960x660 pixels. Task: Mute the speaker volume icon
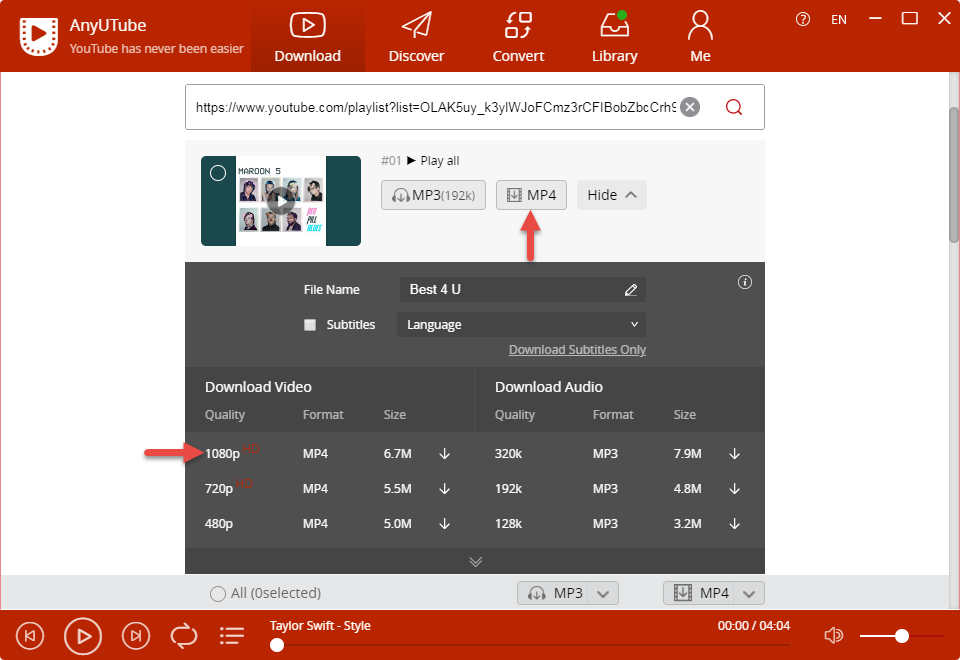[833, 636]
